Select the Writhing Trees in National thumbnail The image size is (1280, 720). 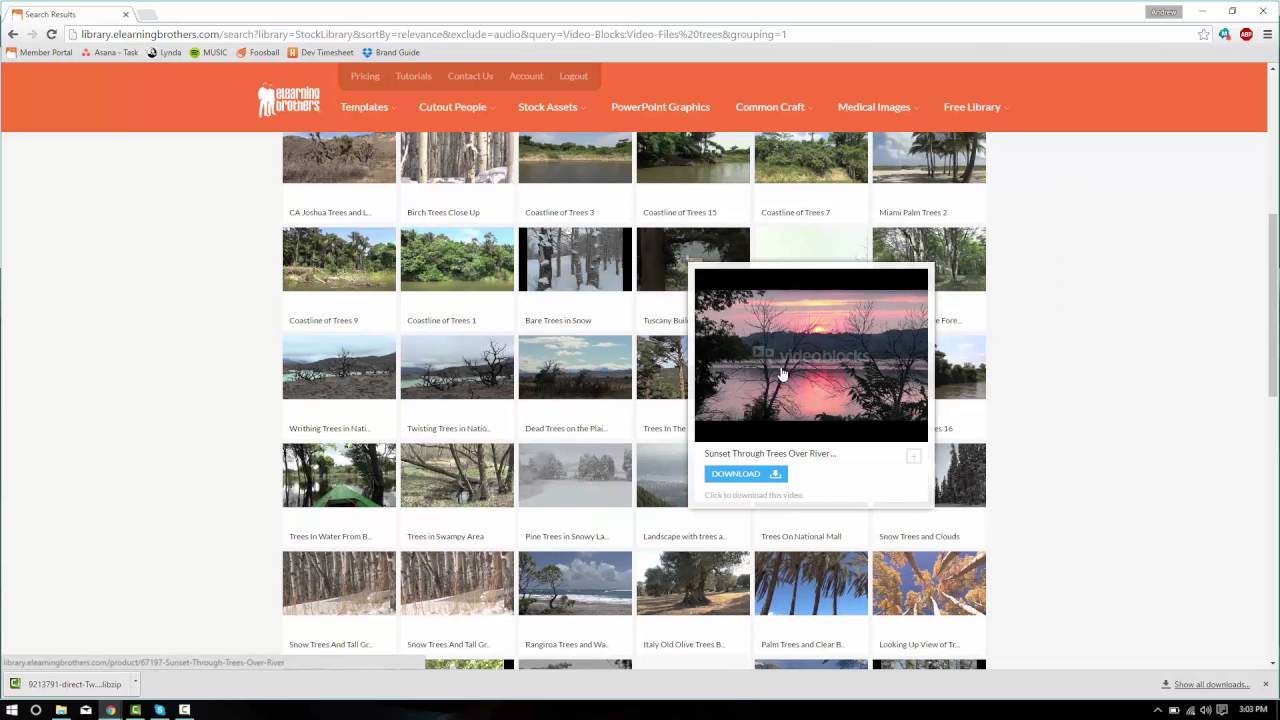click(339, 367)
